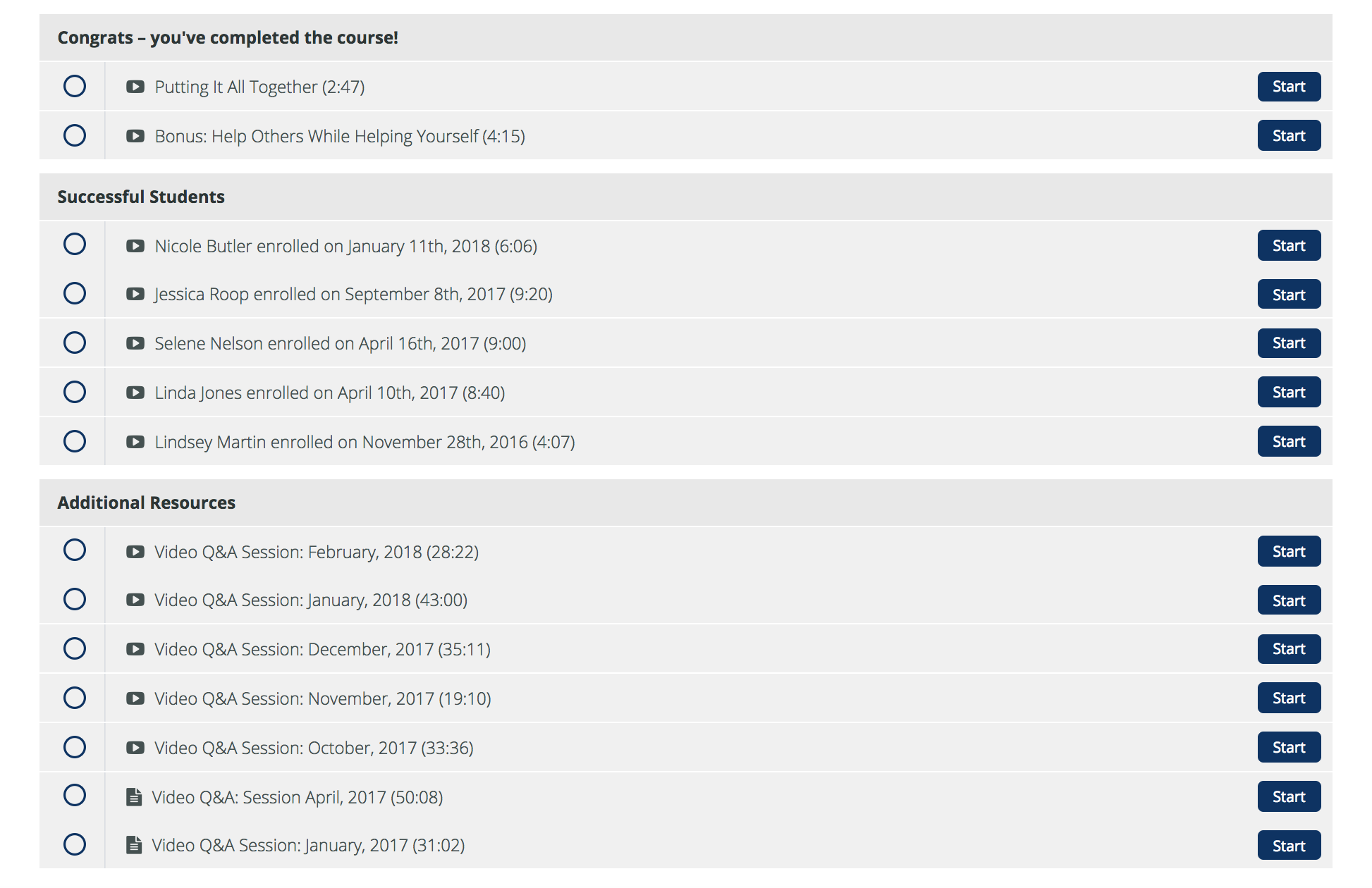Image resolution: width=1372 pixels, height=888 pixels.
Task: Toggle completion circle for Jessica Roop lesson
Action: pos(75,293)
